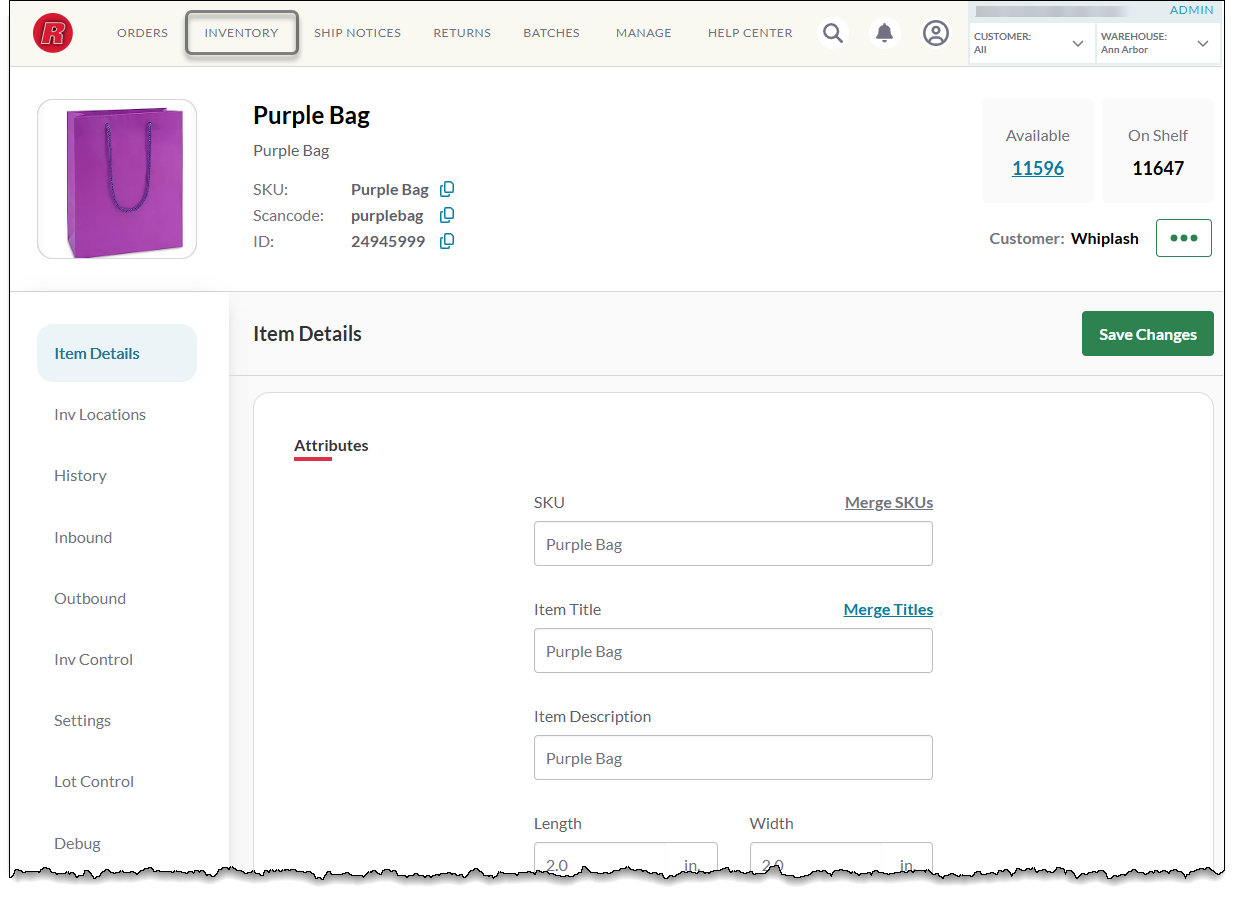
Task: Open more actions with the ellipsis button
Action: pos(1183,237)
